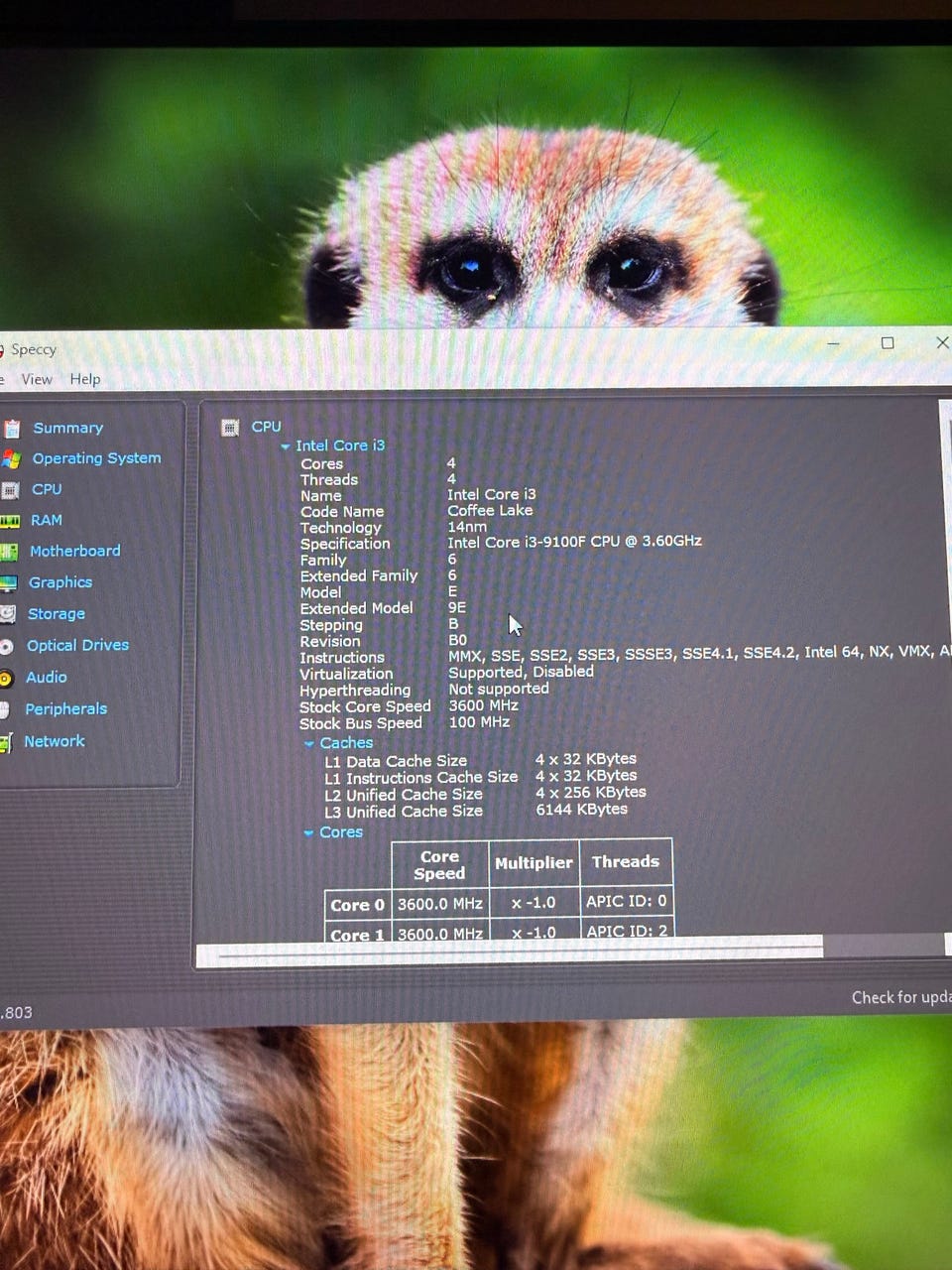
Task: Maximize the Speccy window
Action: (888, 343)
